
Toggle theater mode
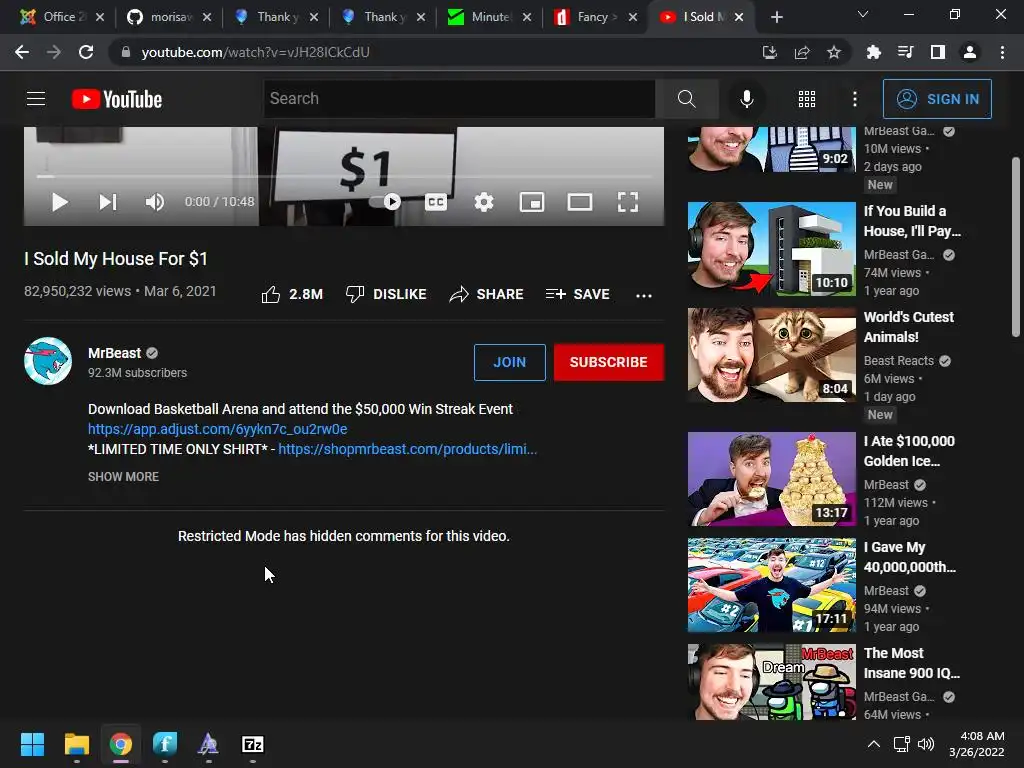tap(580, 202)
